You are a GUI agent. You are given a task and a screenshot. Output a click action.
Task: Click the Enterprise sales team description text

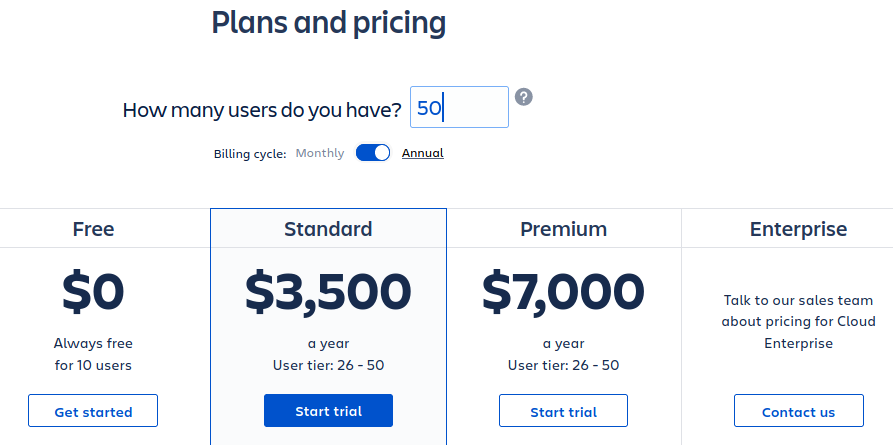coord(798,321)
